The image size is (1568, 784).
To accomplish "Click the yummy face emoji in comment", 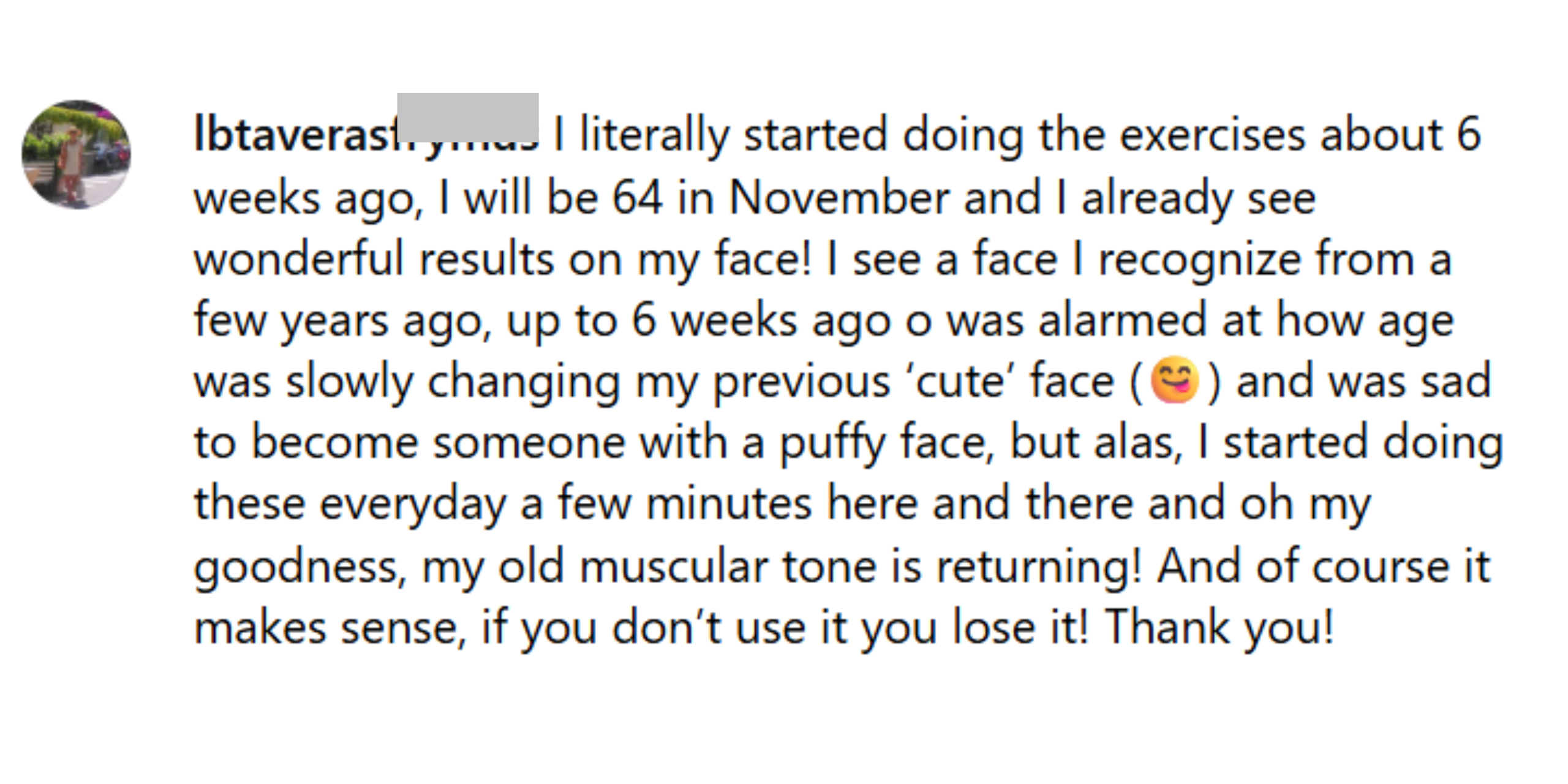I will 1175,380.
